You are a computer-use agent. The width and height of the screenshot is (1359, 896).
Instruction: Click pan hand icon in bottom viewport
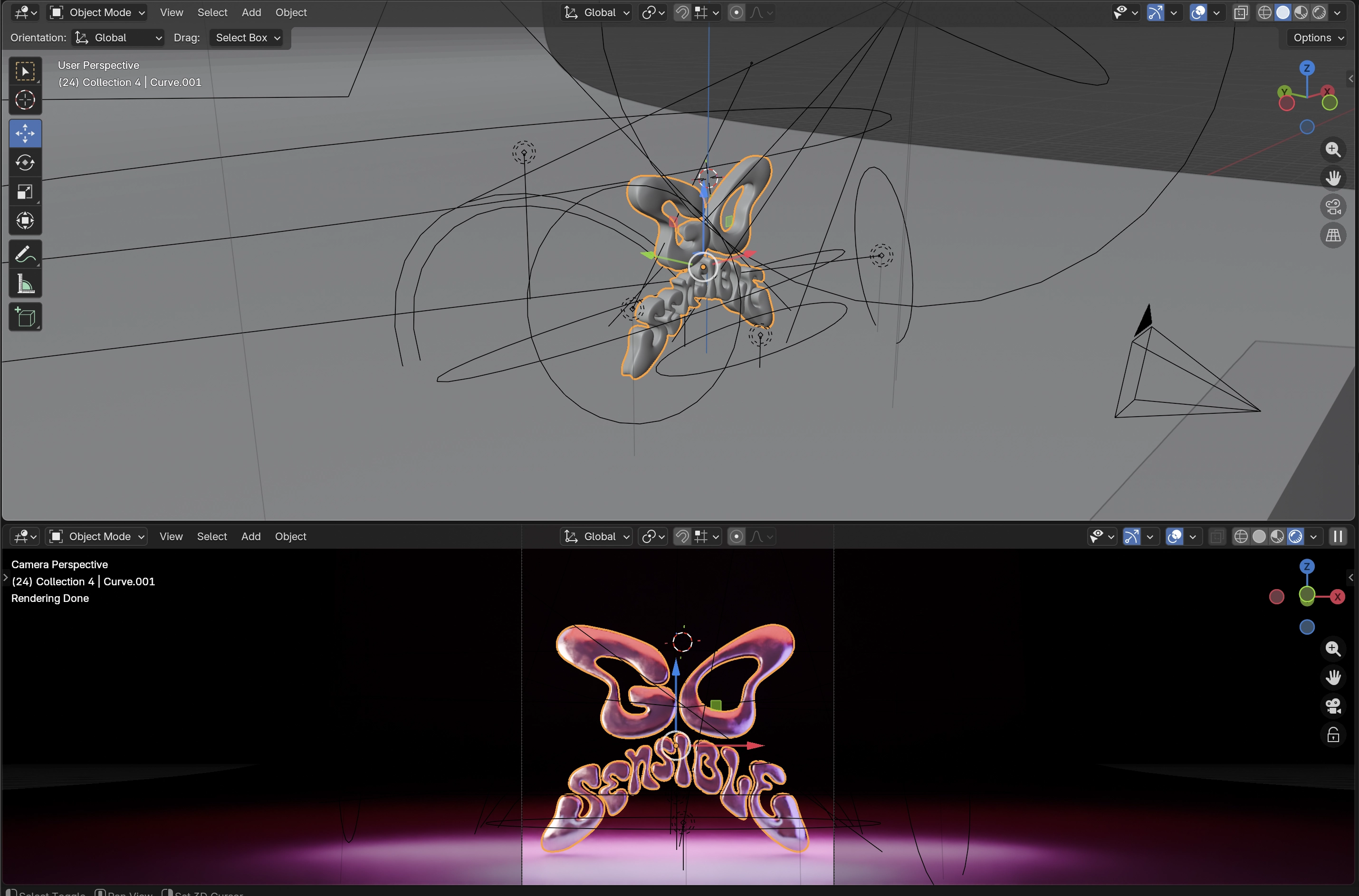pos(1333,677)
